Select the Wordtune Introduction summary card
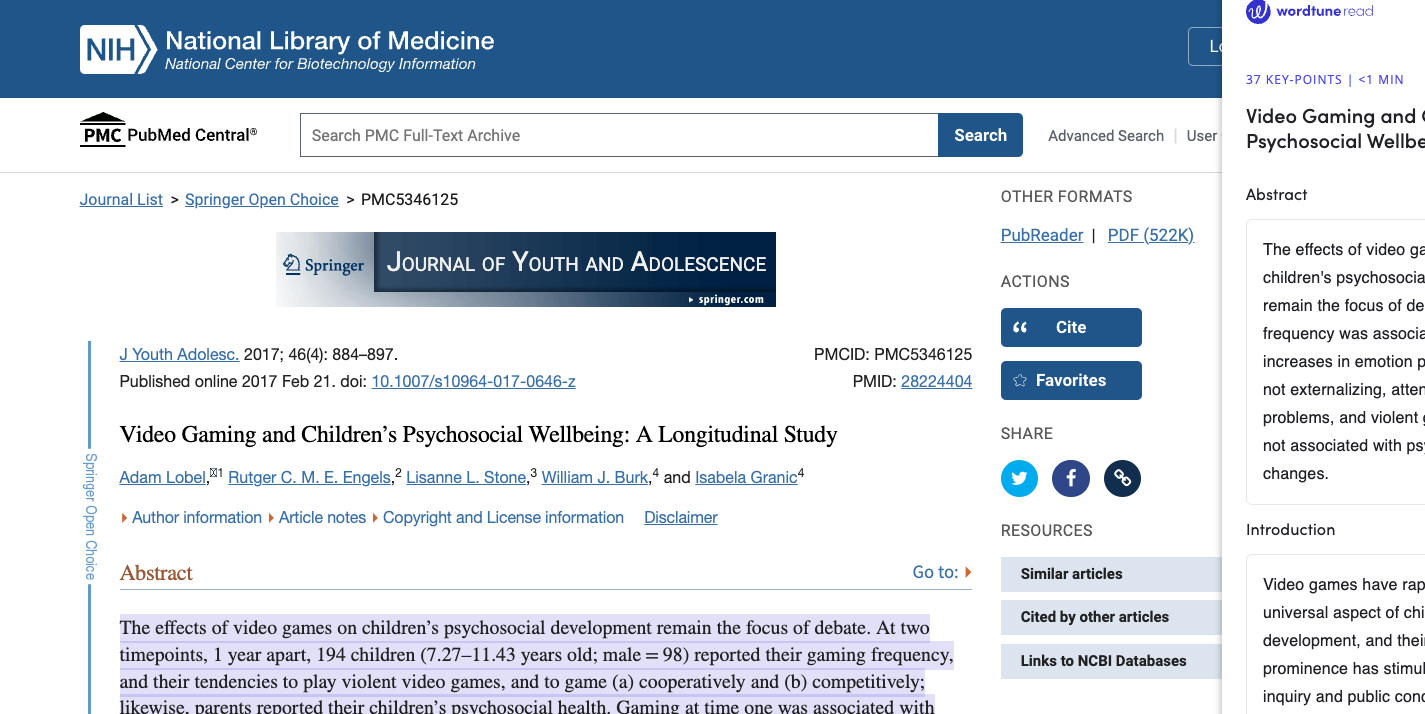This screenshot has width=1425, height=714. (x=1336, y=635)
